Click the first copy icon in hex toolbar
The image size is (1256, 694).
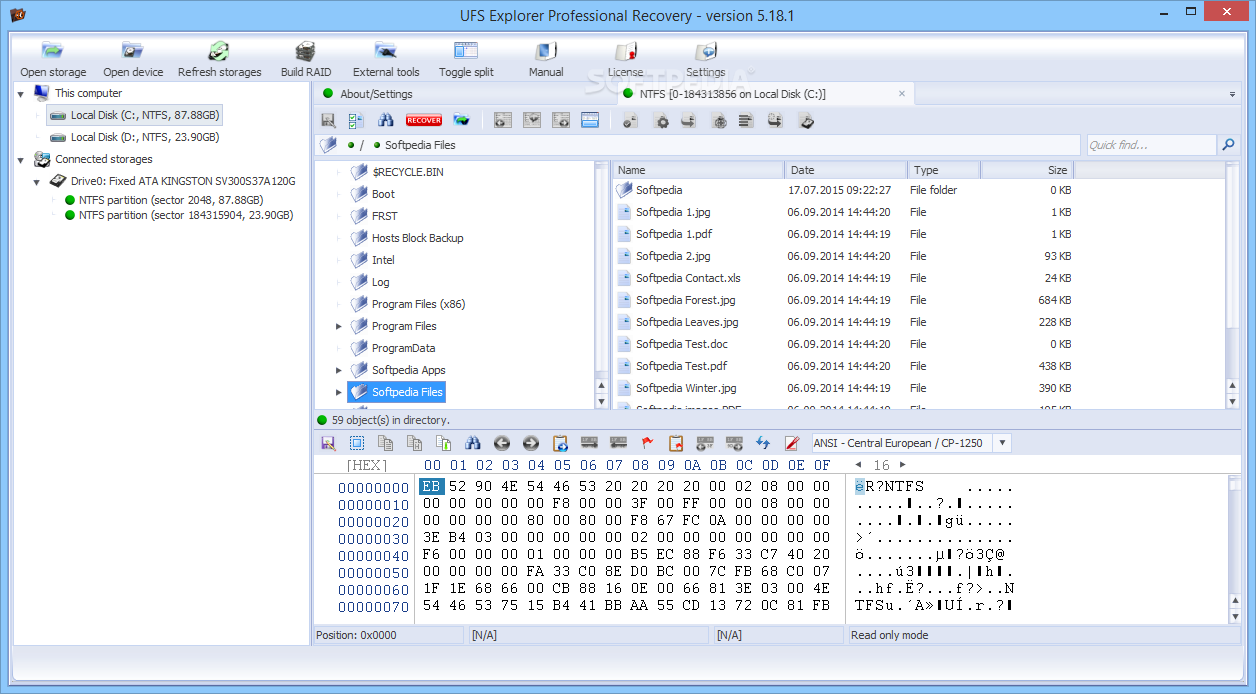[385, 443]
